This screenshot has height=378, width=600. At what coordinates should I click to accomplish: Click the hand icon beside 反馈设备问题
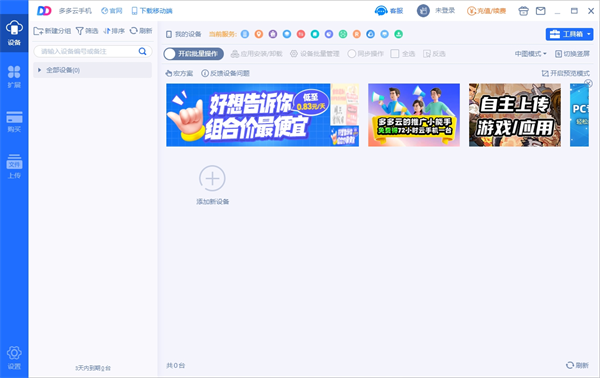coord(168,73)
